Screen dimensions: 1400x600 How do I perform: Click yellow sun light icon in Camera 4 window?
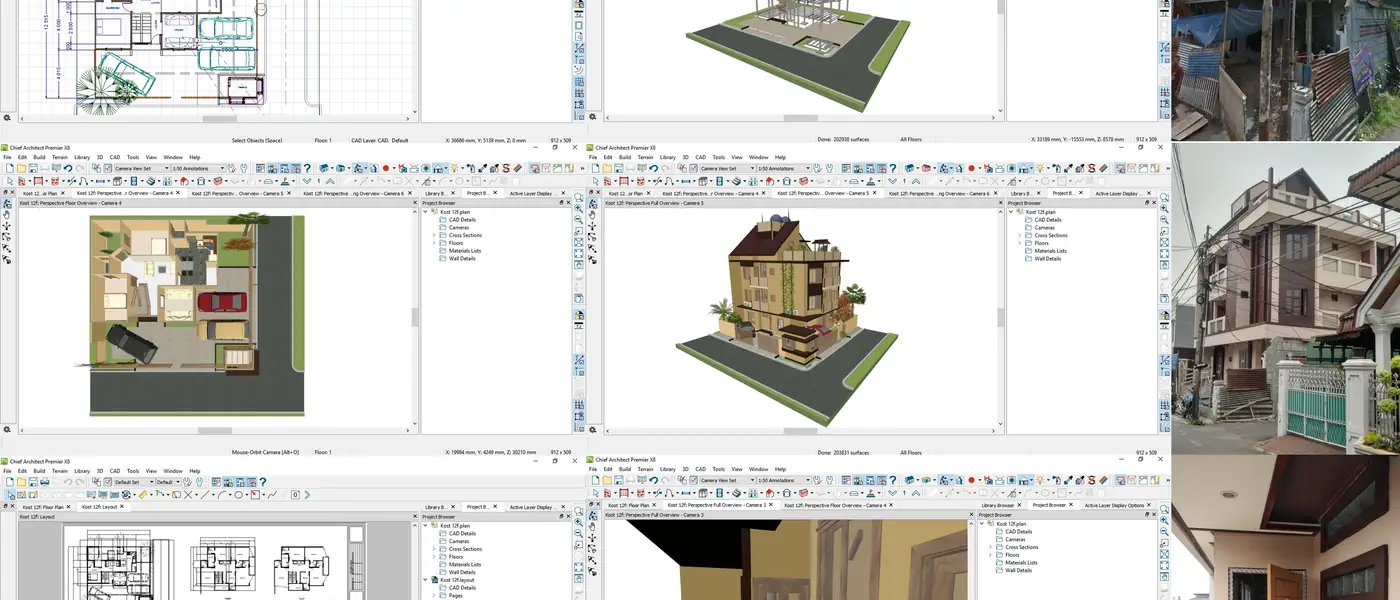pyautogui.click(x=454, y=168)
